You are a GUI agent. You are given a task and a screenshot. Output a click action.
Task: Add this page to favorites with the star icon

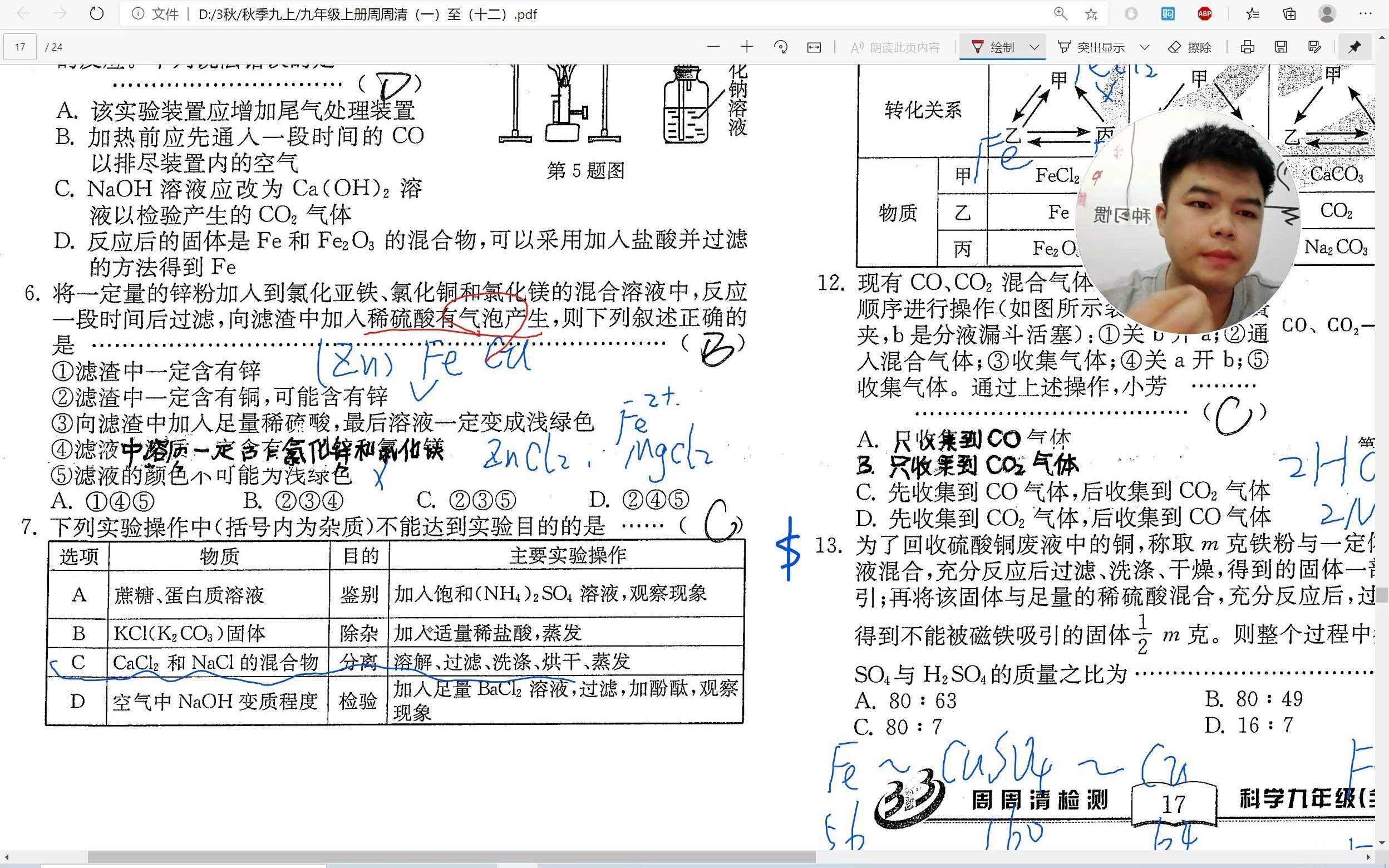coord(1091,14)
